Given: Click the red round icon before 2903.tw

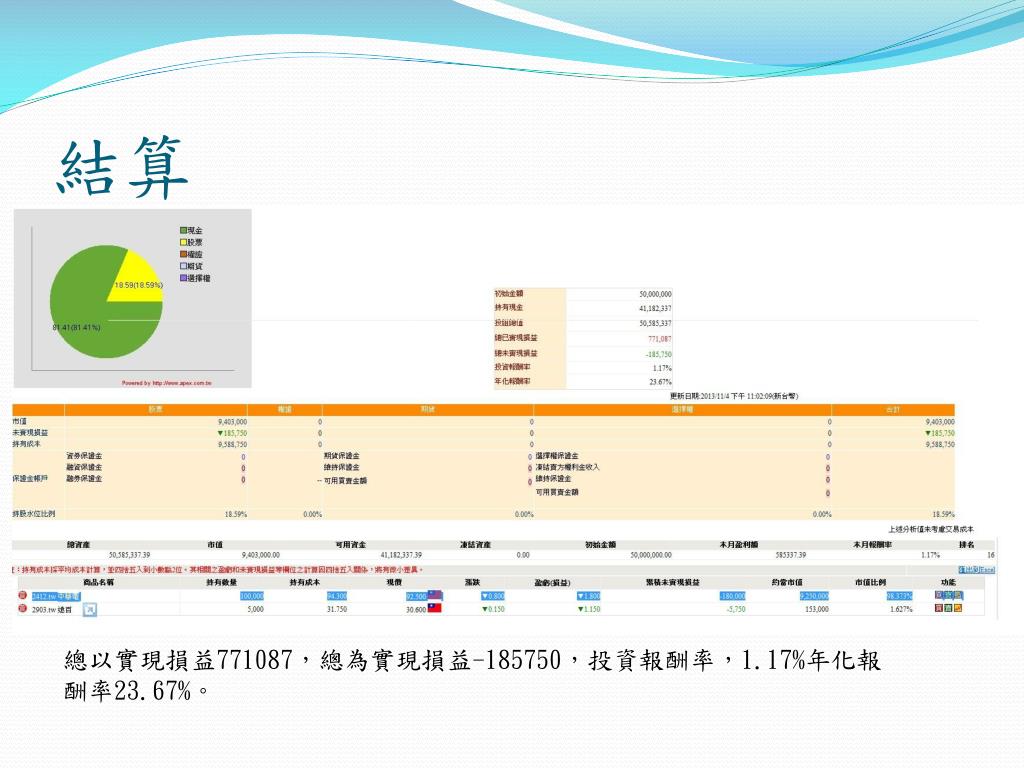Looking at the screenshot, I should click(22, 609).
